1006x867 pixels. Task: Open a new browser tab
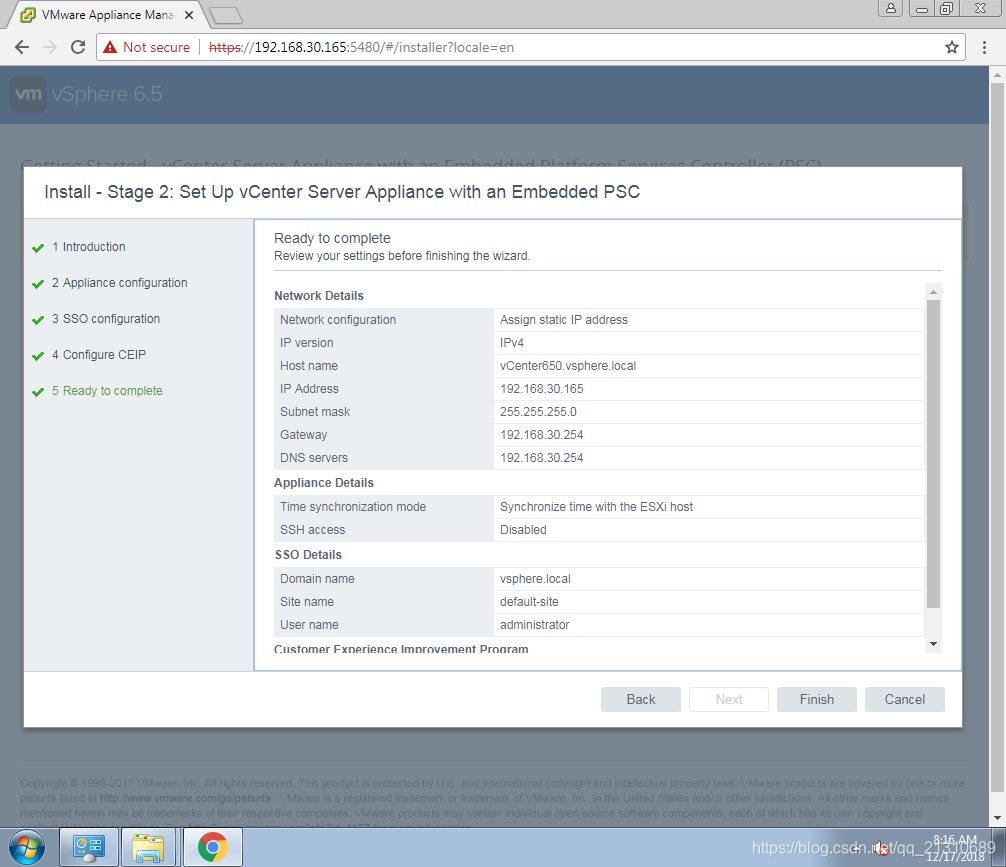point(226,15)
